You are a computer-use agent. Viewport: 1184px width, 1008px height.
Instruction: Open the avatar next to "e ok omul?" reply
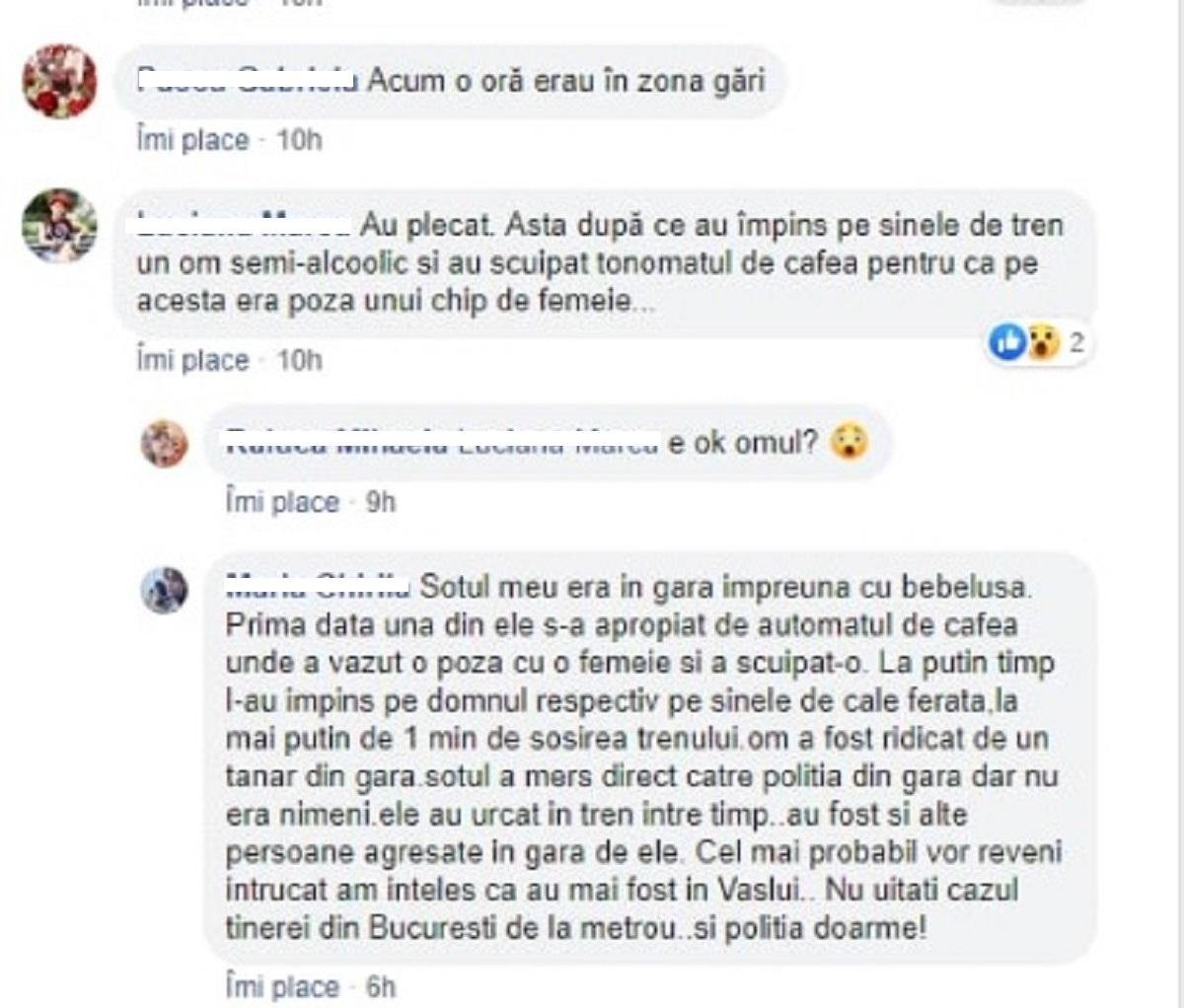(164, 443)
